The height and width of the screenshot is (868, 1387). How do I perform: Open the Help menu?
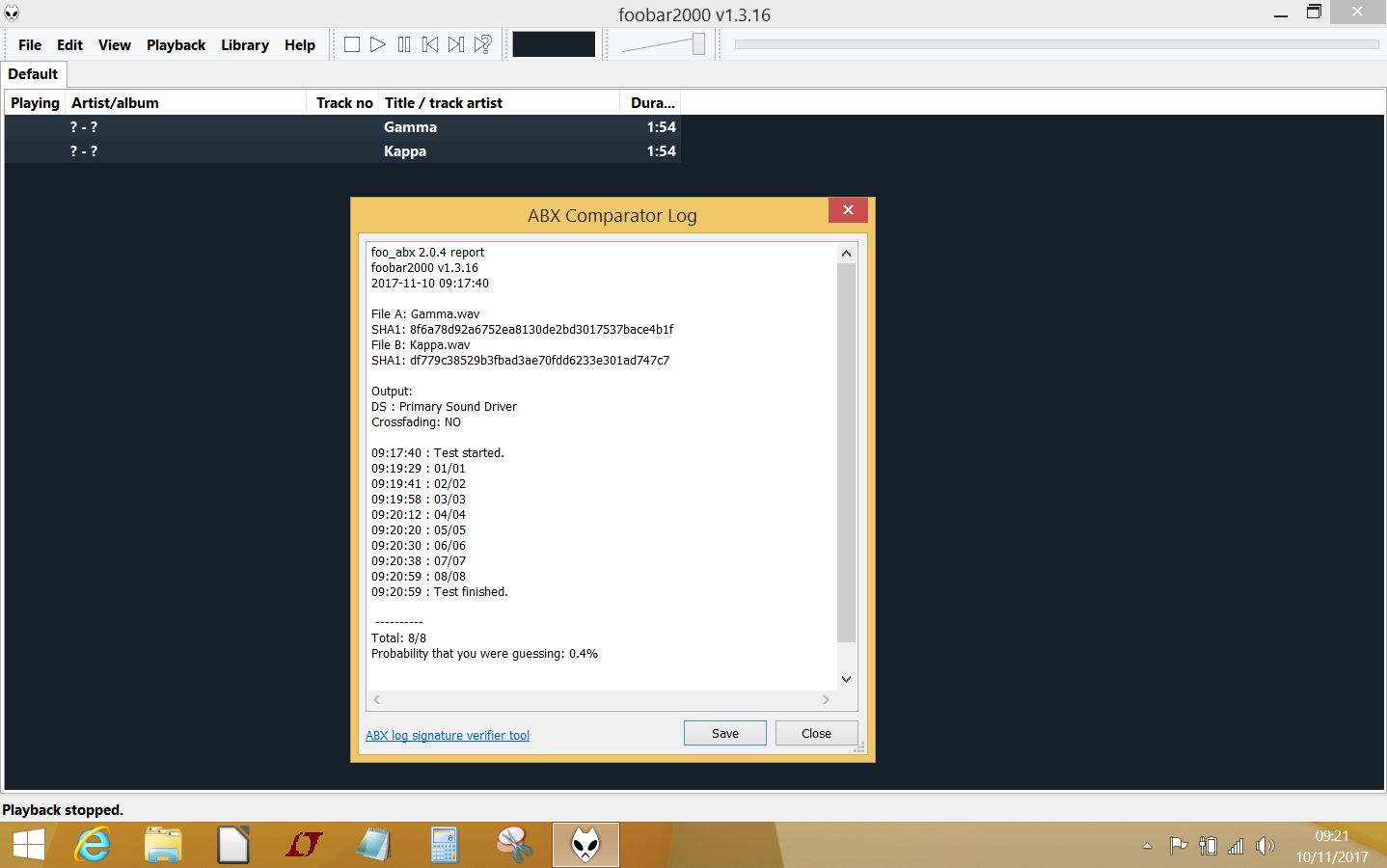(x=300, y=44)
